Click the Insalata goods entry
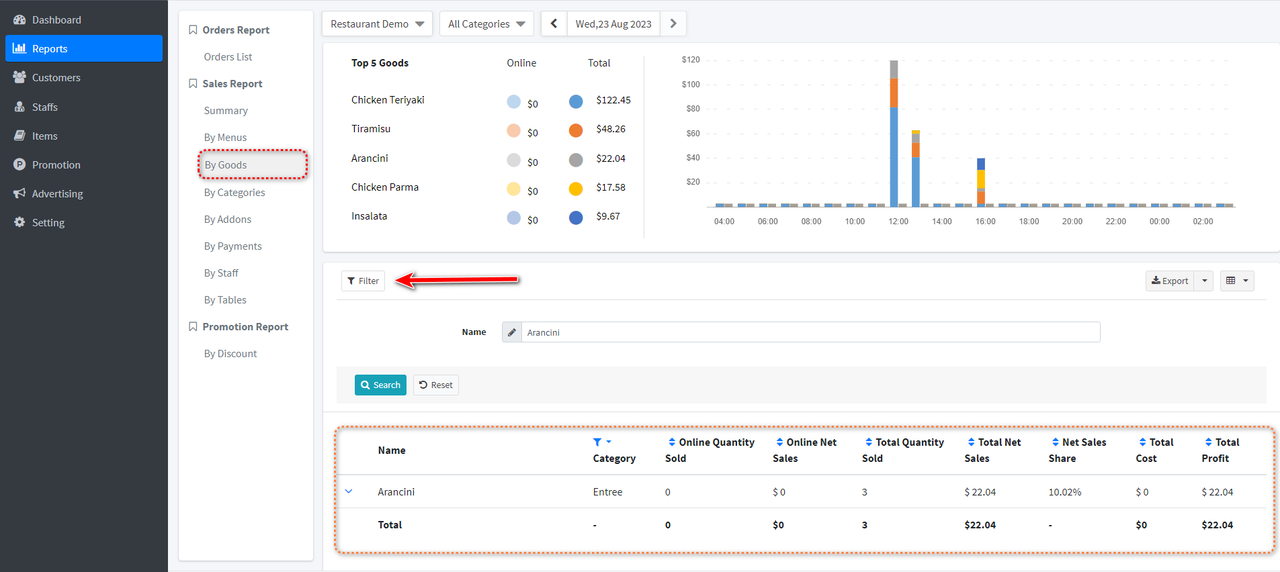This screenshot has width=1280, height=572. point(369,216)
